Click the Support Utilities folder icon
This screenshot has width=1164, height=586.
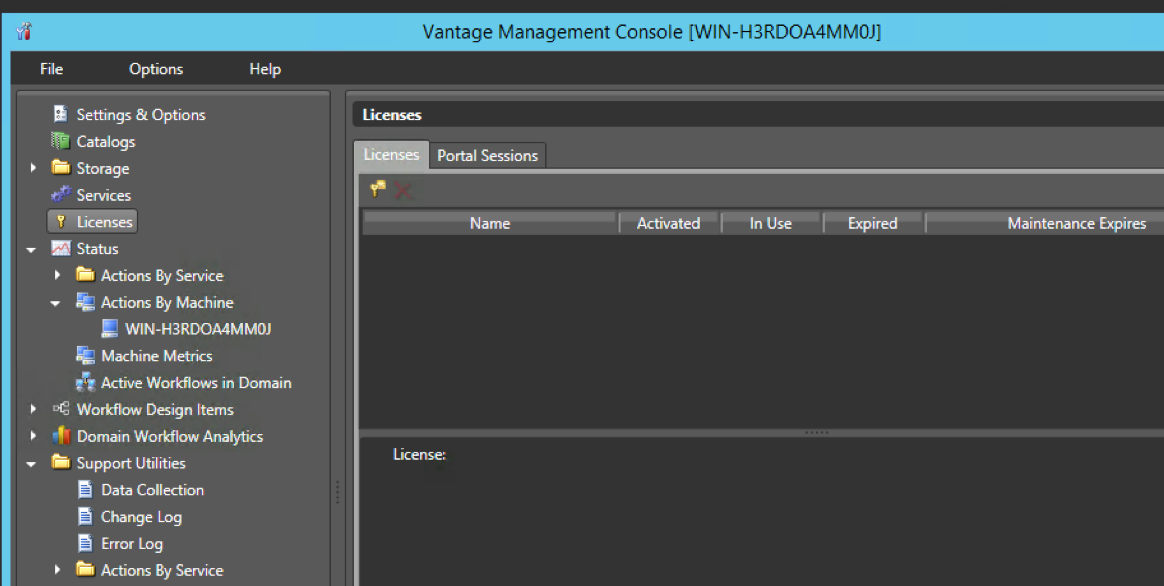point(61,462)
